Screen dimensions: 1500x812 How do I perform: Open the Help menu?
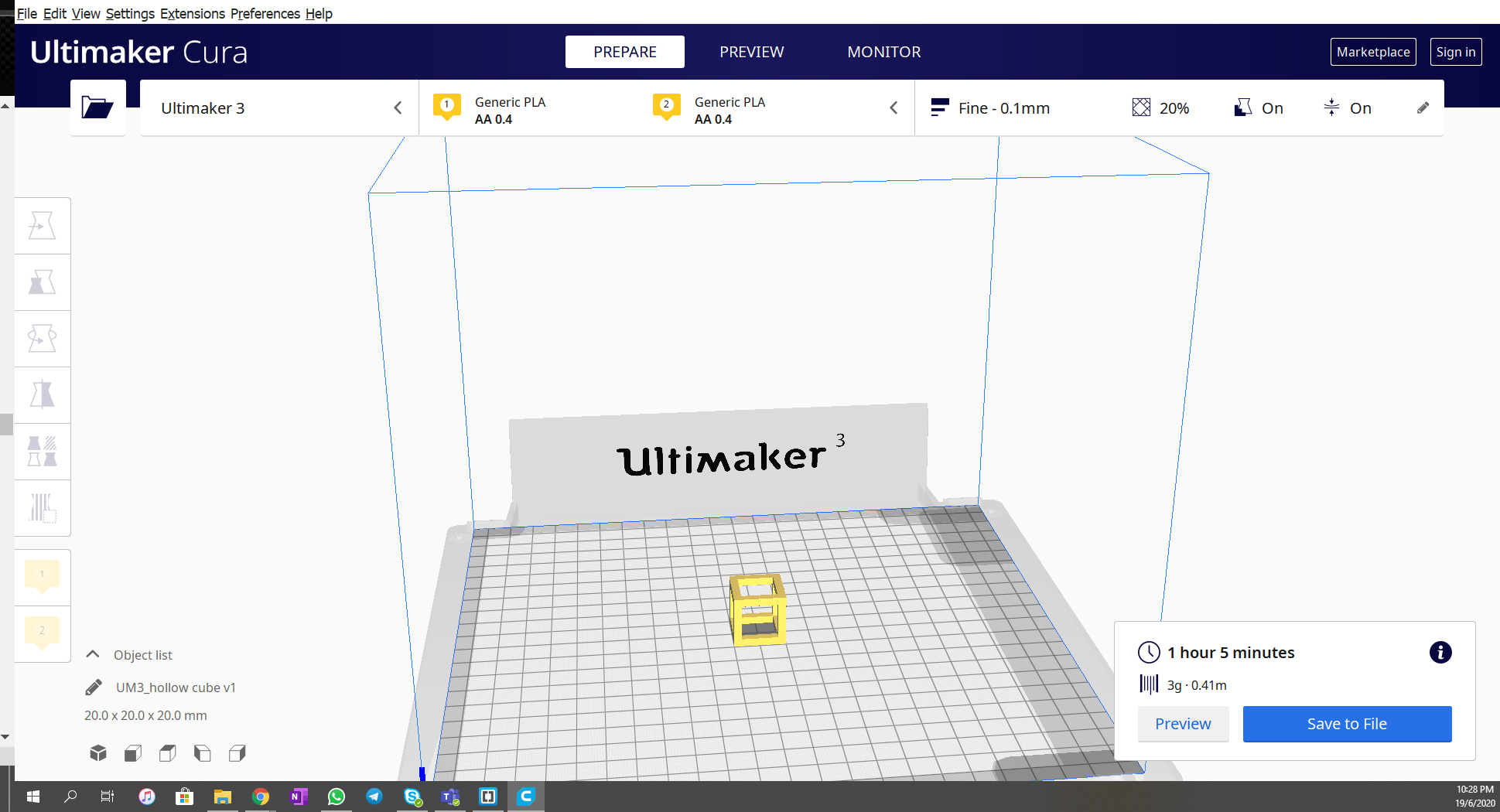319,13
